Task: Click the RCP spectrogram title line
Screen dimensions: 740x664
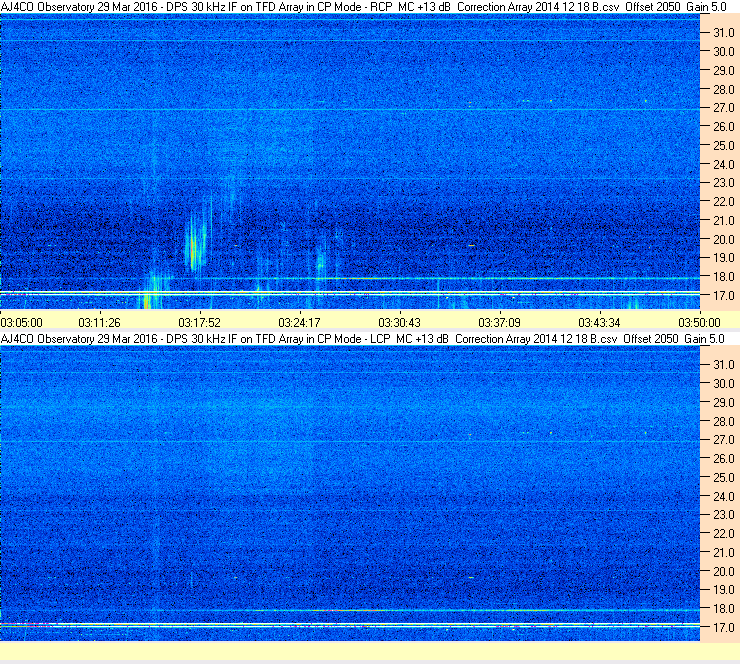Action: pos(363,7)
